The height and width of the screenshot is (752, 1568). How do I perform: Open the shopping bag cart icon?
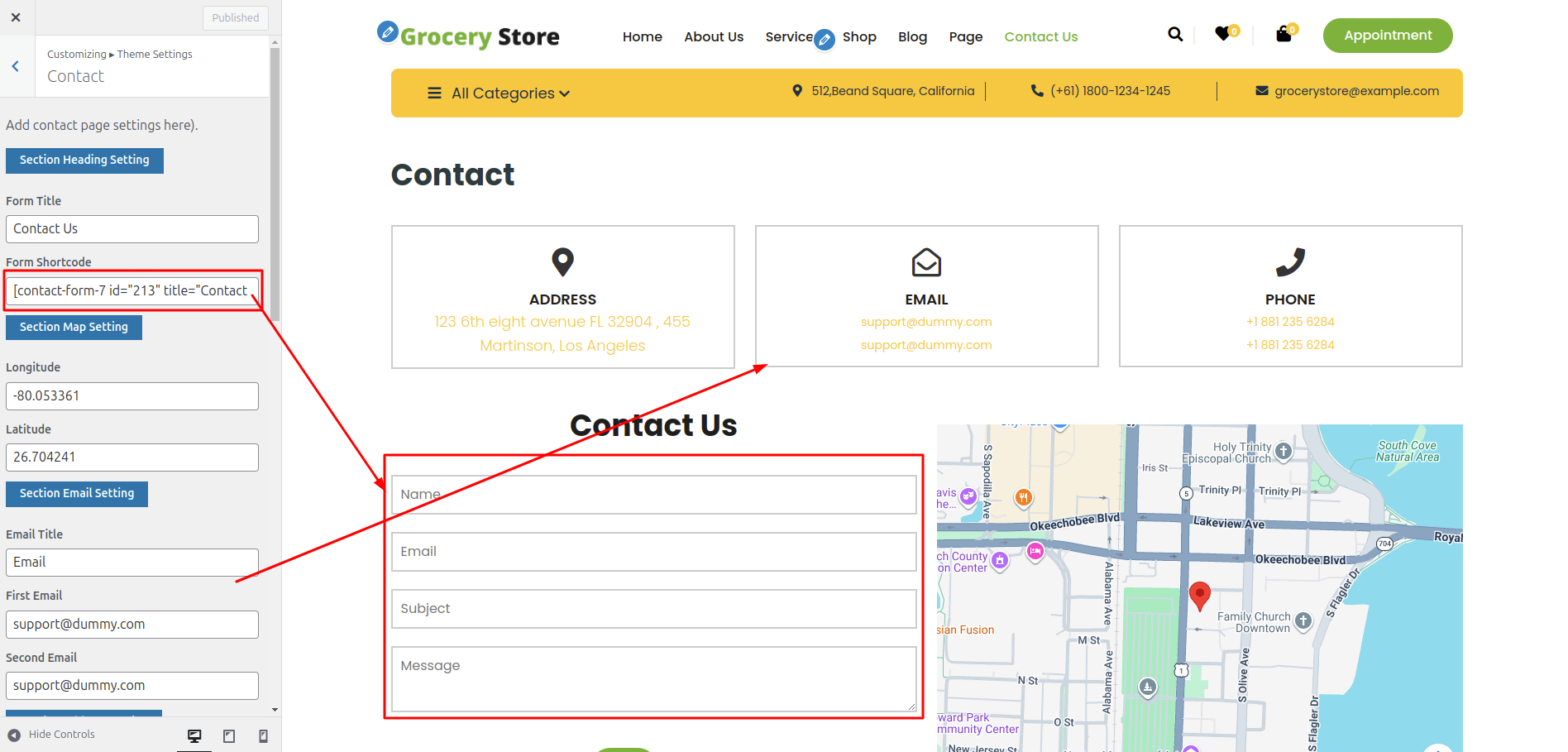pos(1284,34)
